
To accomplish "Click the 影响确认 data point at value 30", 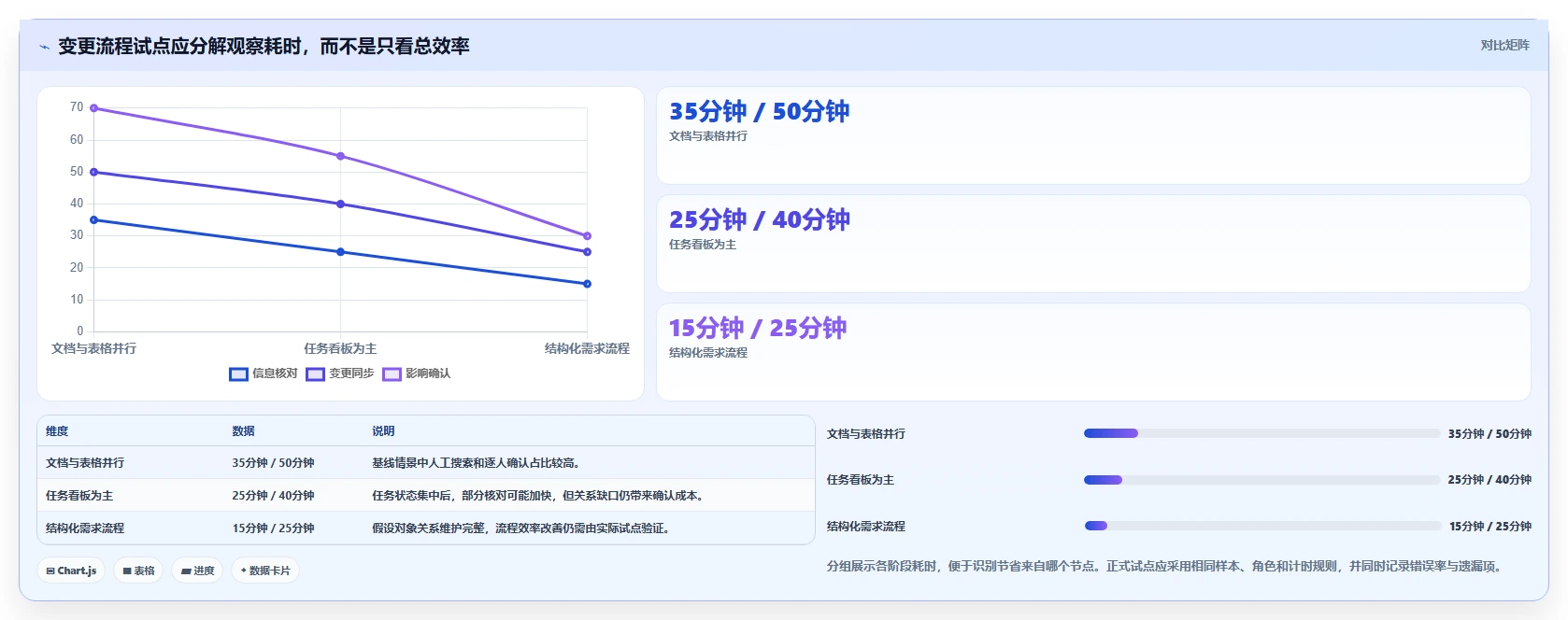I will pos(587,236).
